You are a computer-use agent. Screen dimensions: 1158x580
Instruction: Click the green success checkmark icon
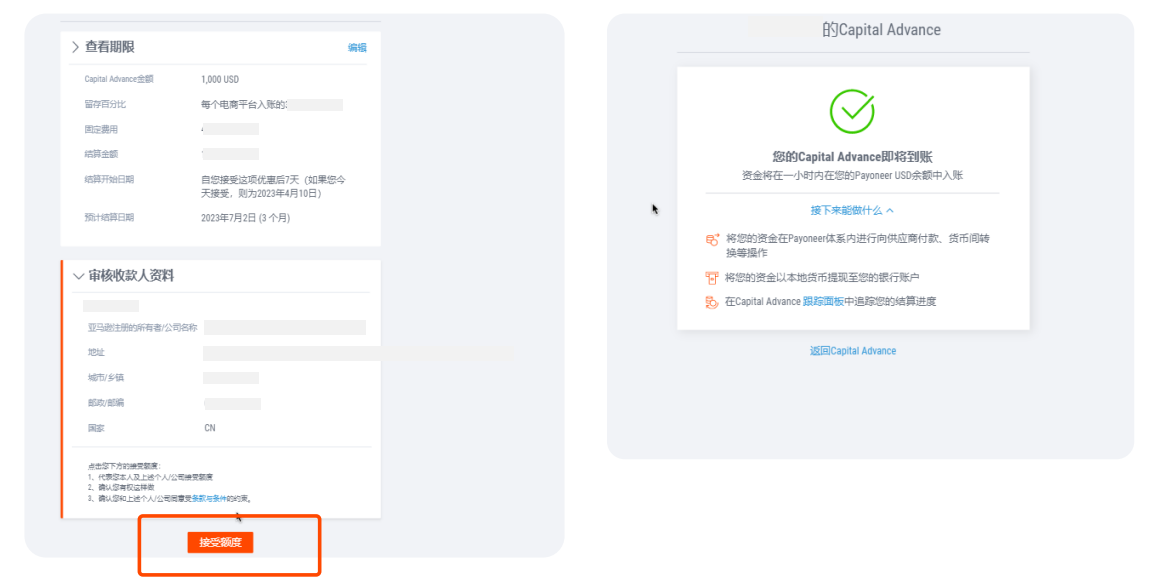pos(852,112)
